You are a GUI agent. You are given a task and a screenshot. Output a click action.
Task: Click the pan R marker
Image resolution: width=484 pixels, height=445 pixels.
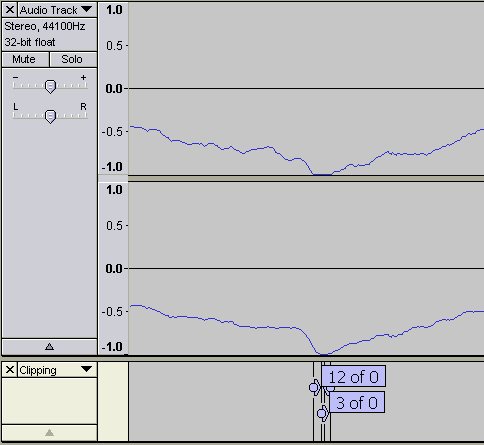tap(83, 107)
